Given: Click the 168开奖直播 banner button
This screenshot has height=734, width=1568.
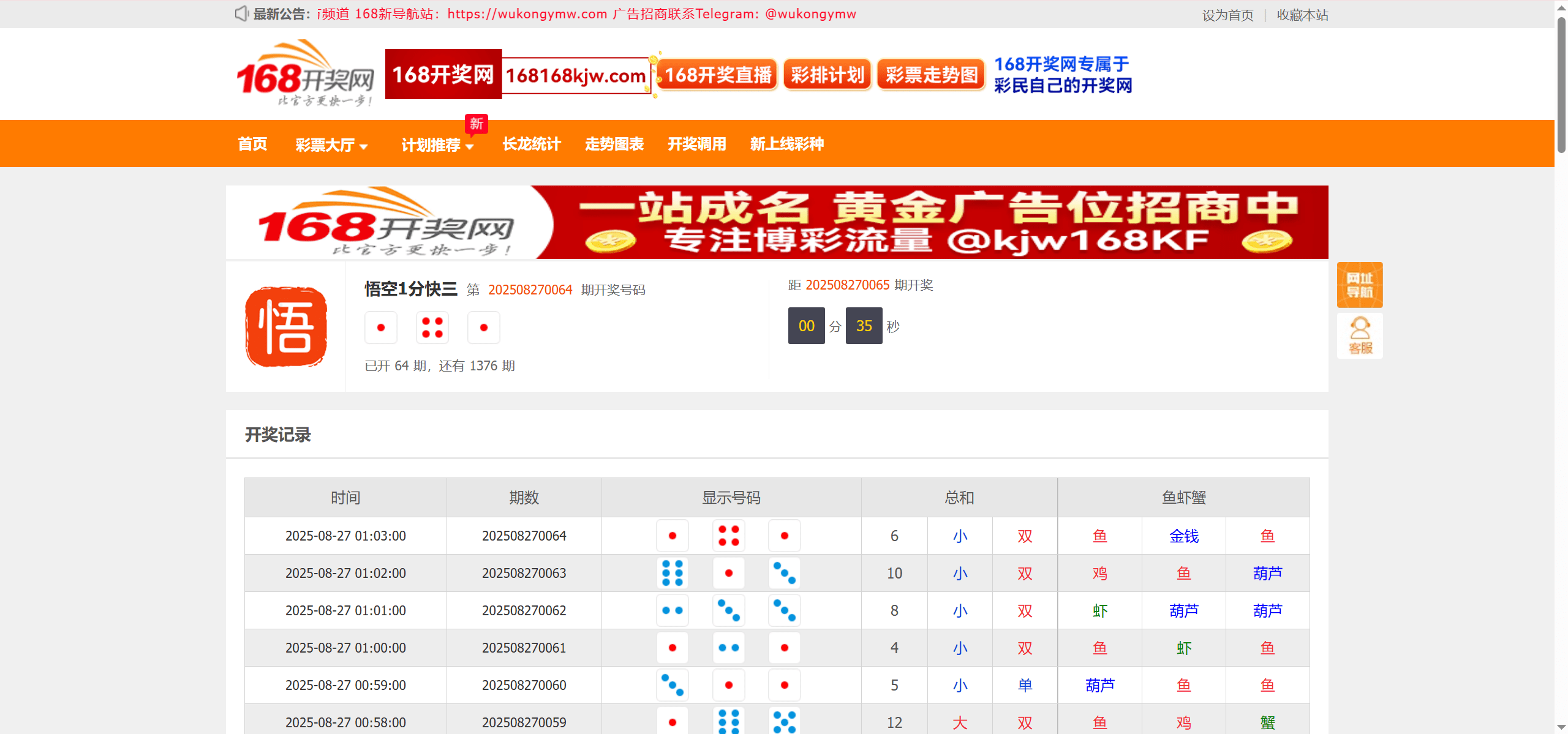Looking at the screenshot, I should (x=717, y=75).
